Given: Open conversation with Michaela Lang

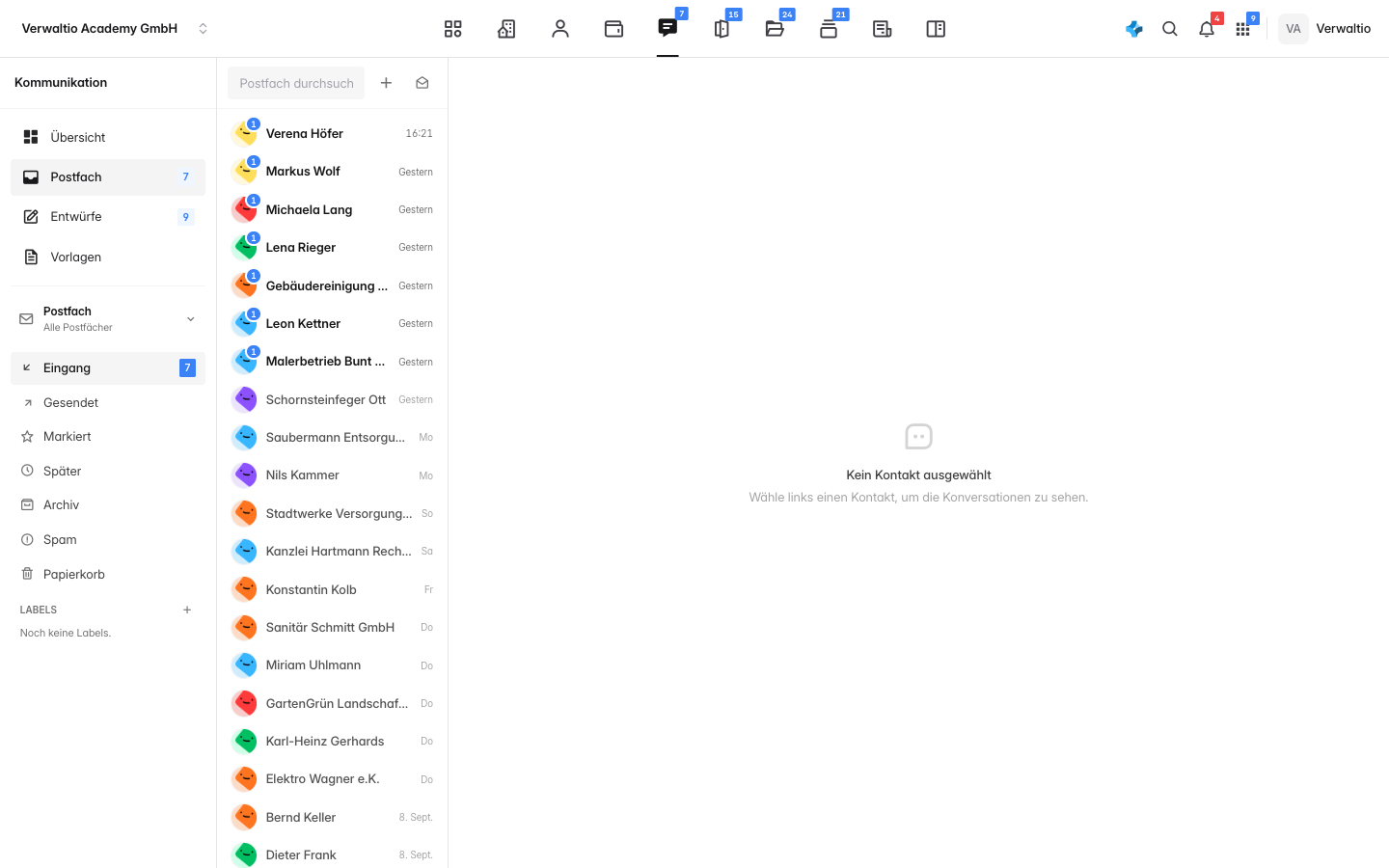Looking at the screenshot, I should [333, 209].
